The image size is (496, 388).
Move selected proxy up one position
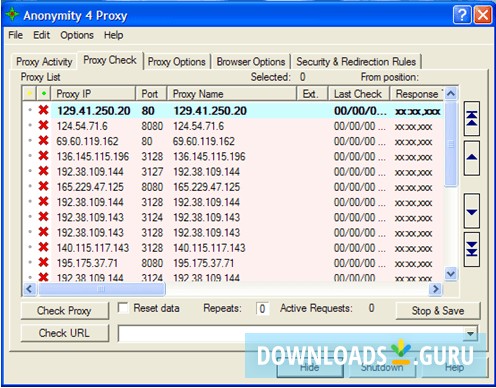(x=472, y=158)
